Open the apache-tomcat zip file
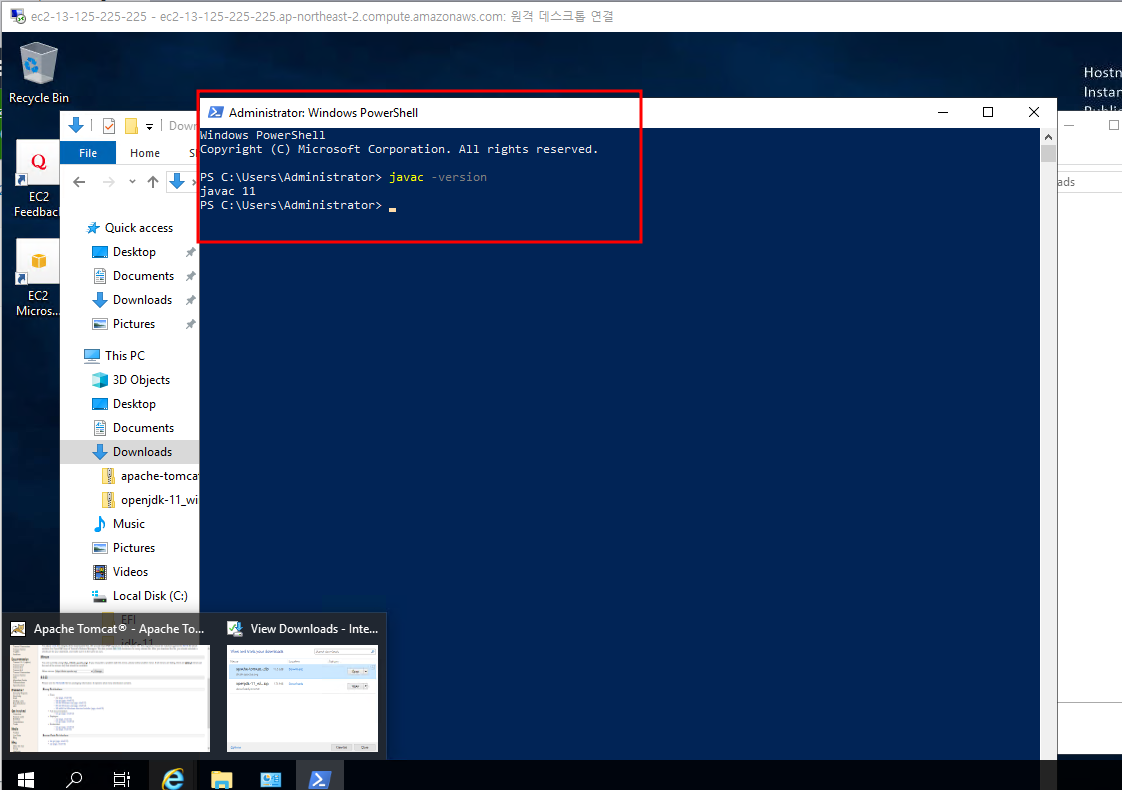The width and height of the screenshot is (1122, 790). [150, 476]
